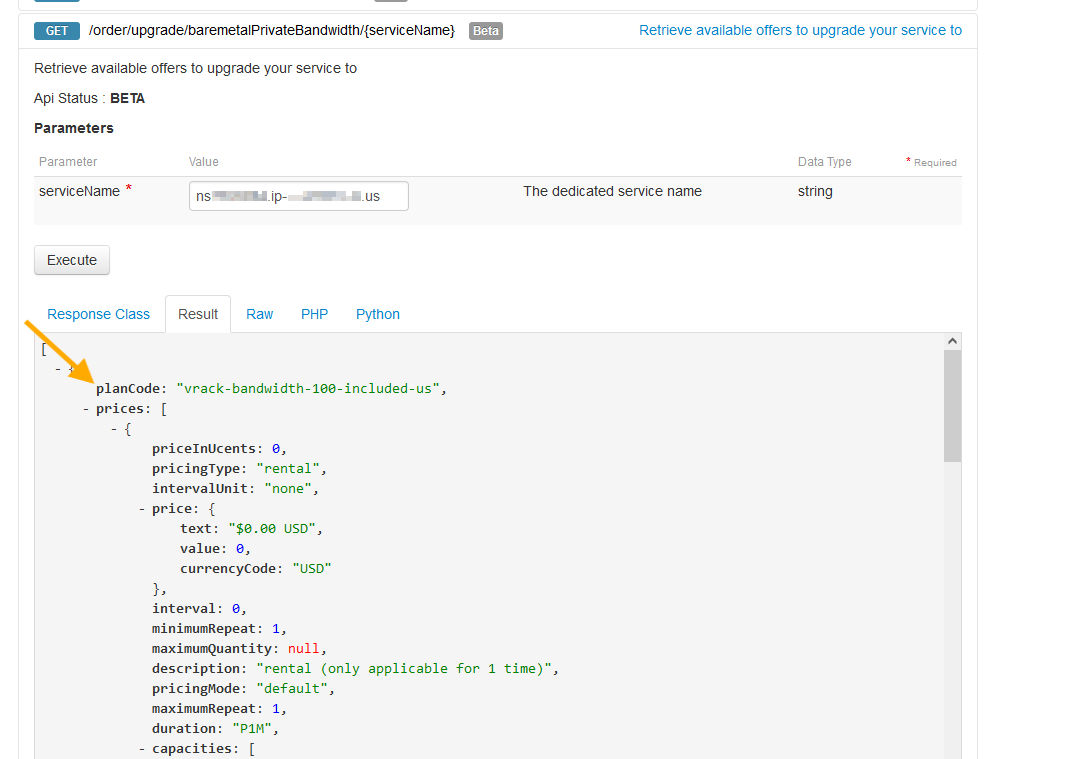This screenshot has height=759, width=1085.
Task: Click the scrollbar up arrow in result panel
Action: click(952, 341)
